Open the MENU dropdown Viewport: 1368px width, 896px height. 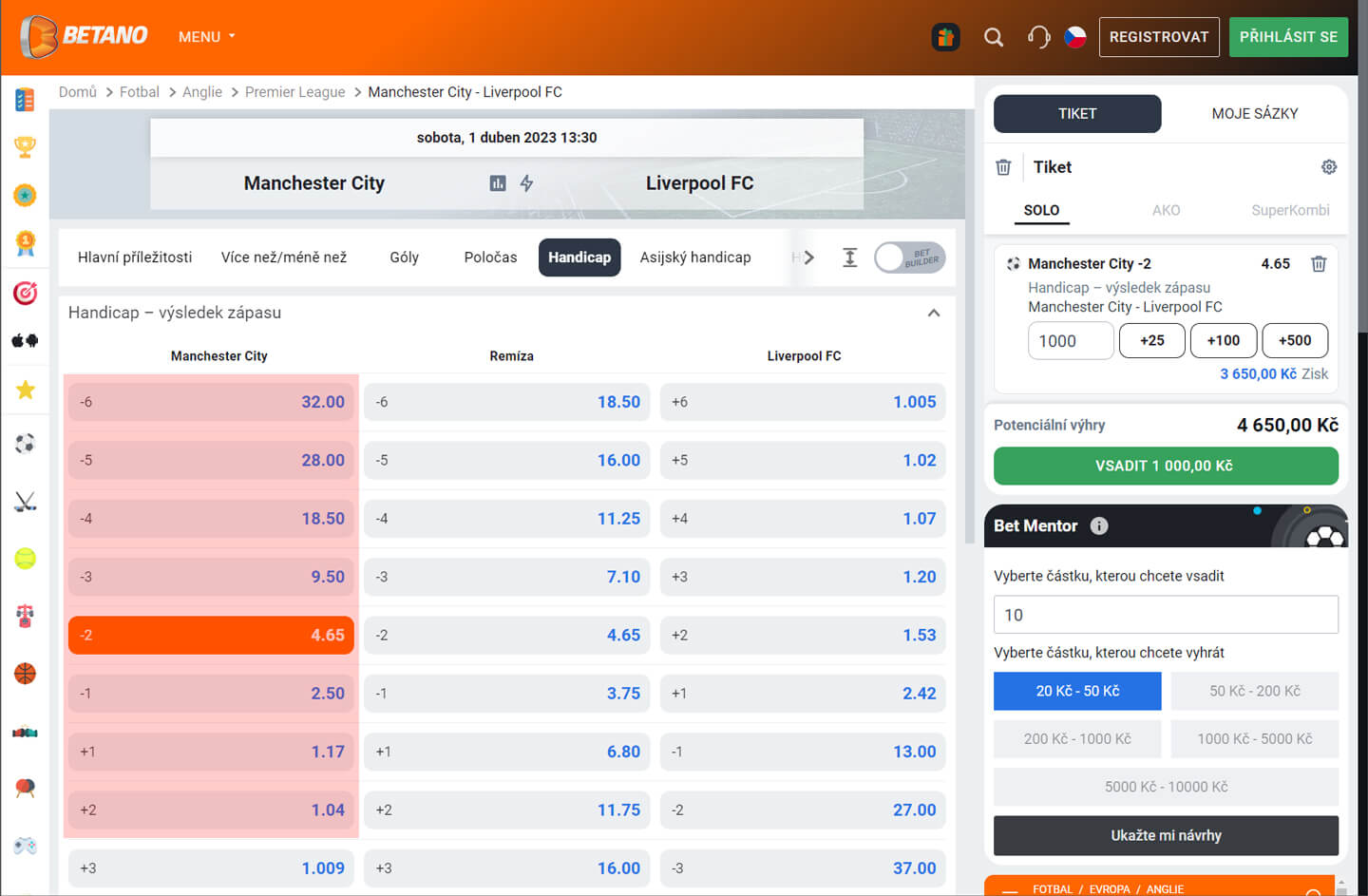(206, 37)
